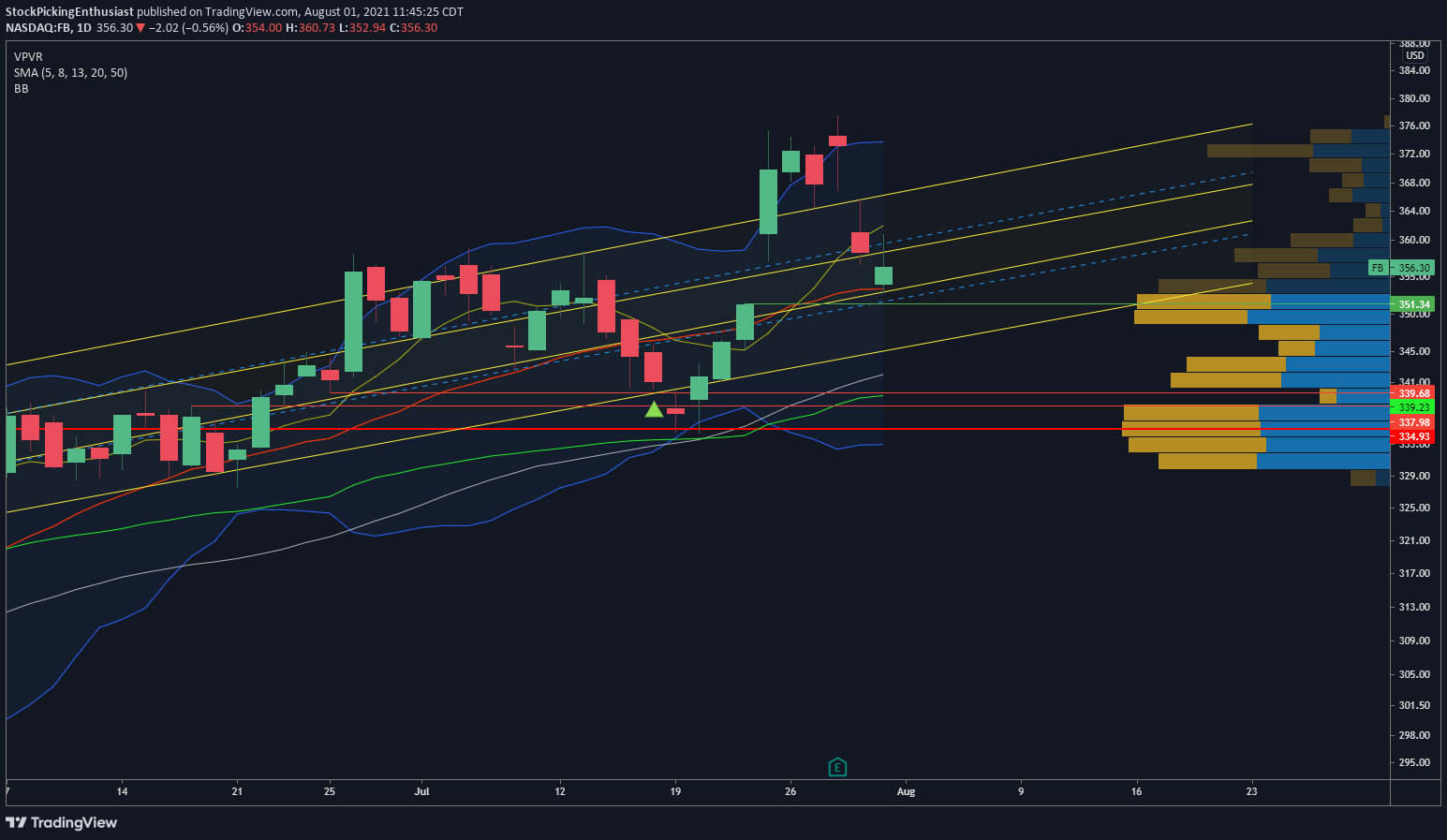1447x840 pixels.
Task: Click the green 339.23 price label
Action: tap(1414, 407)
